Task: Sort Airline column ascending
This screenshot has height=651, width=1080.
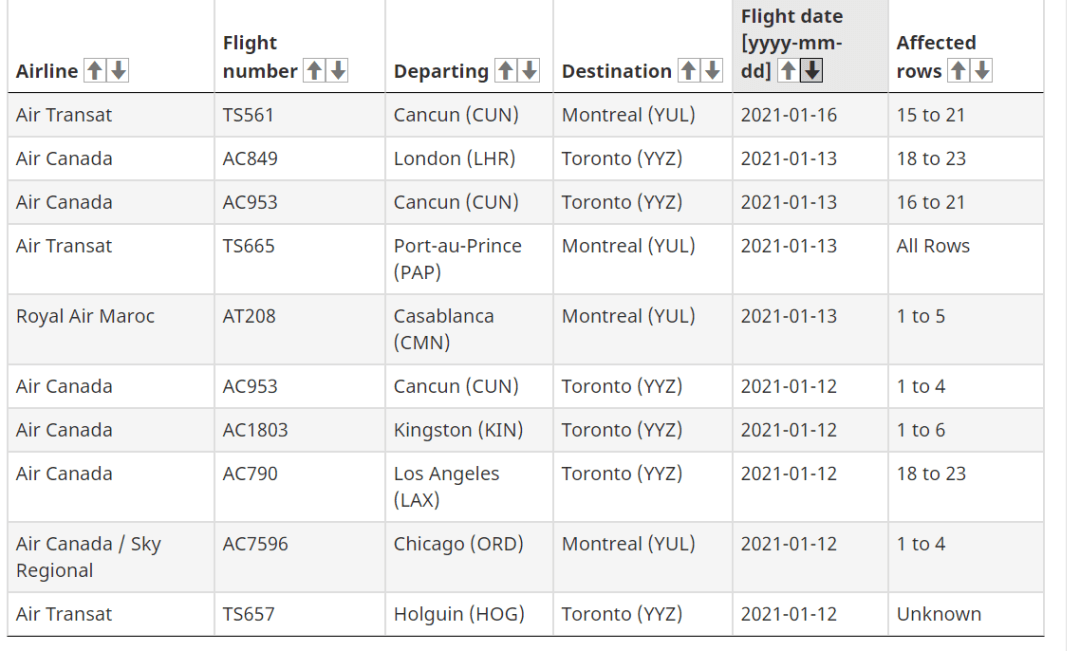Action: click(94, 70)
